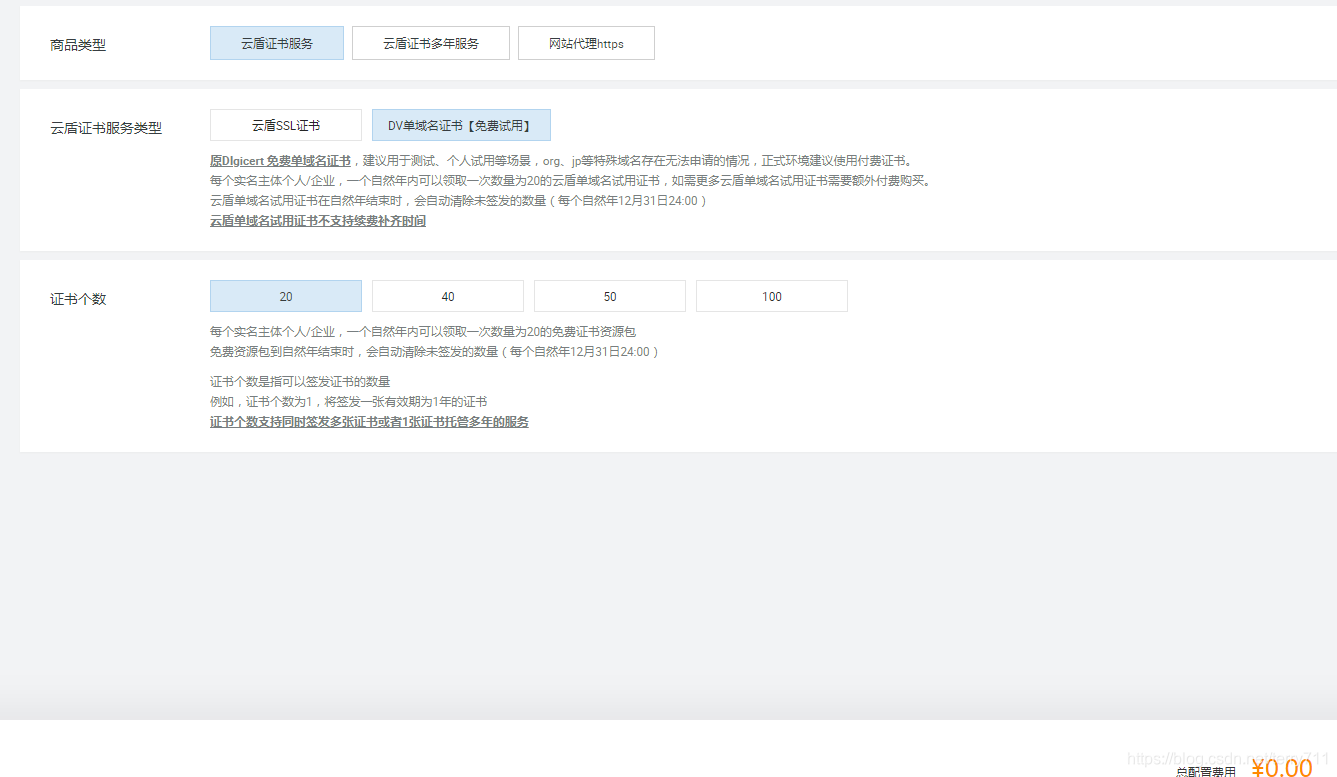Open the 证书个数支持同时签发多张证书 service link
Viewport: 1337px width, 777px height.
coord(370,422)
